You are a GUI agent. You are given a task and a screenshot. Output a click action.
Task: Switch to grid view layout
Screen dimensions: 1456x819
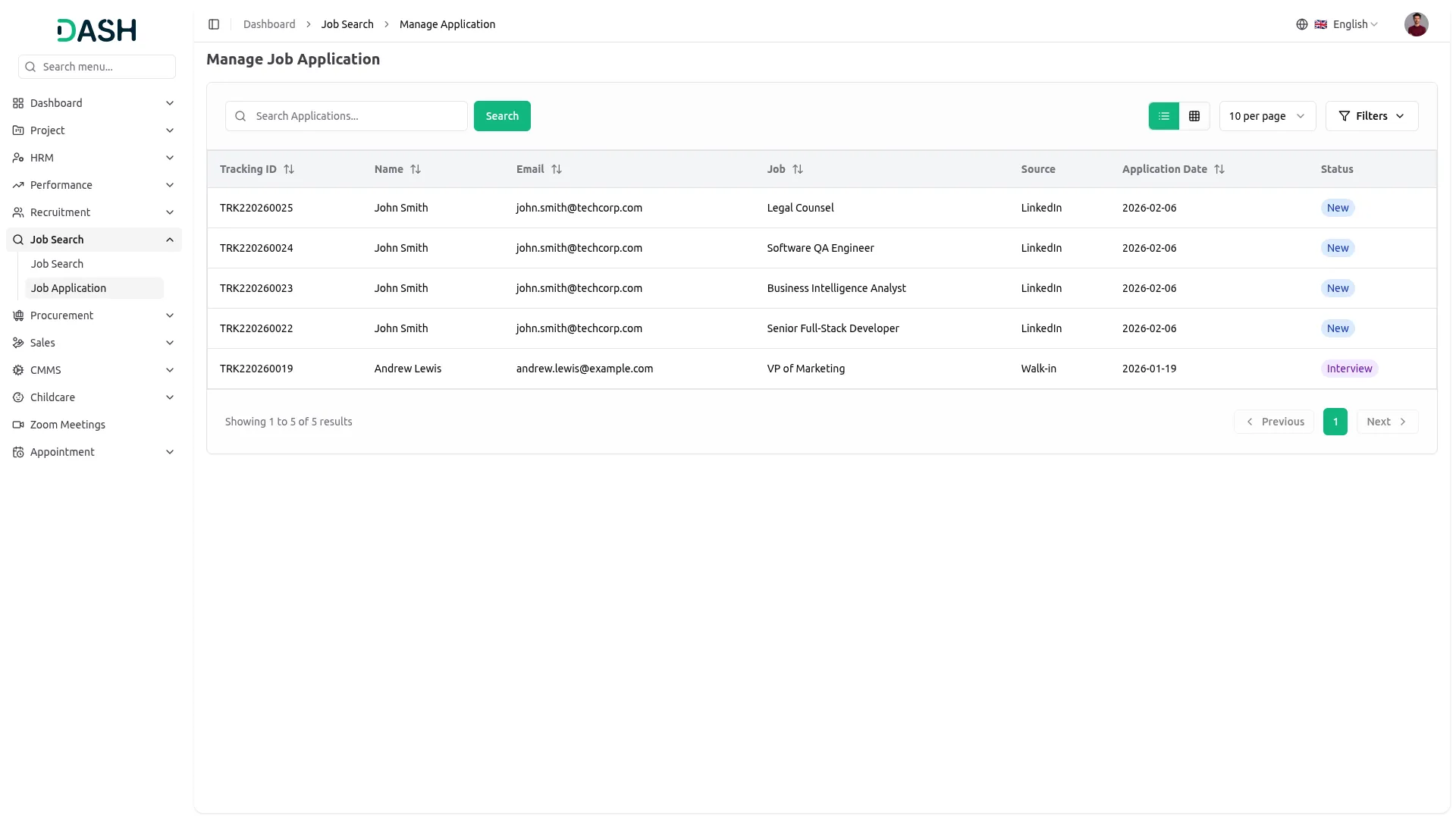[1194, 116]
